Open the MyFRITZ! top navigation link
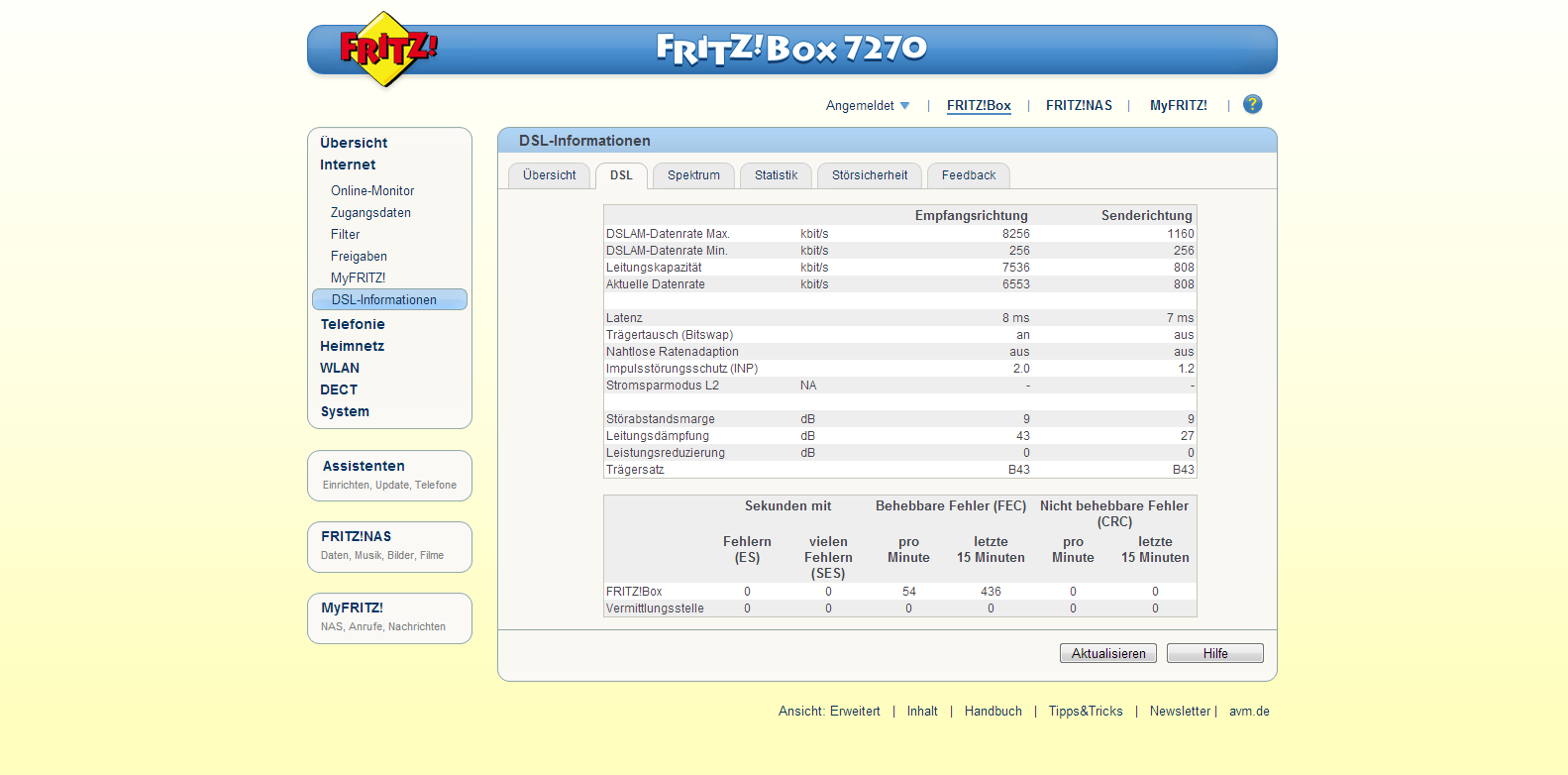The image size is (1568, 775). (1178, 105)
